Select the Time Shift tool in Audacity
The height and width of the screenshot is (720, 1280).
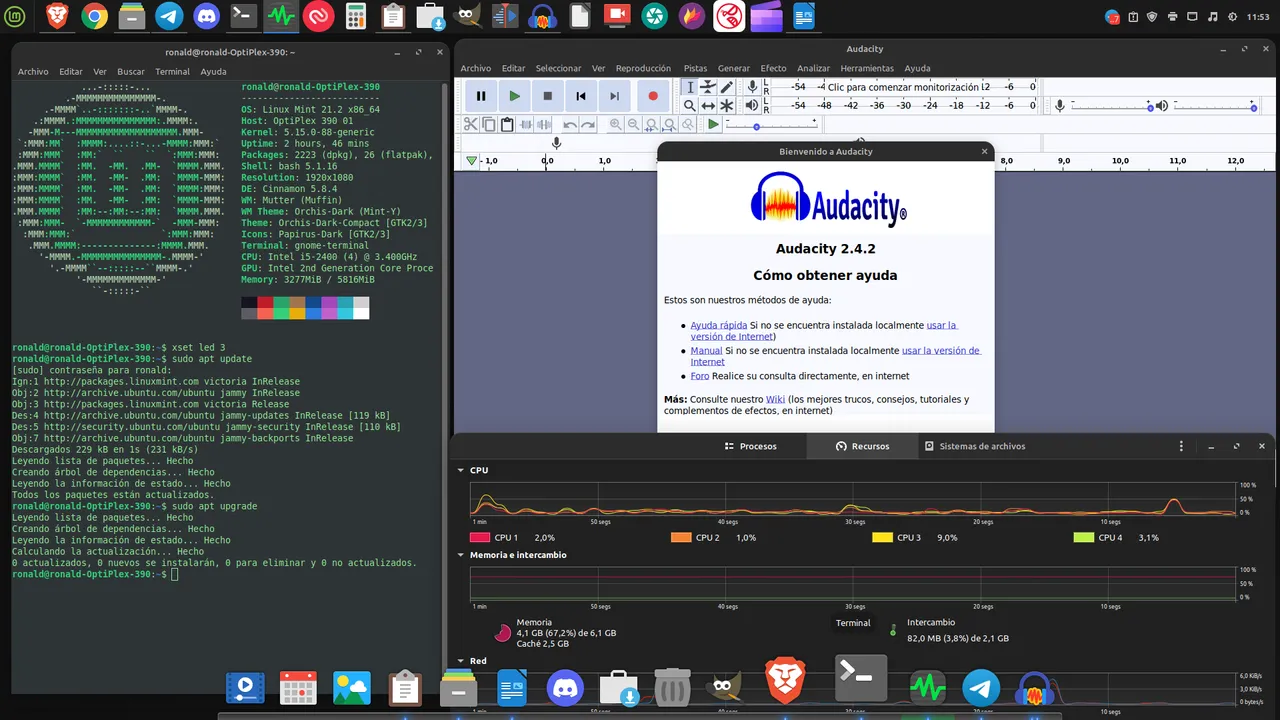[708, 105]
